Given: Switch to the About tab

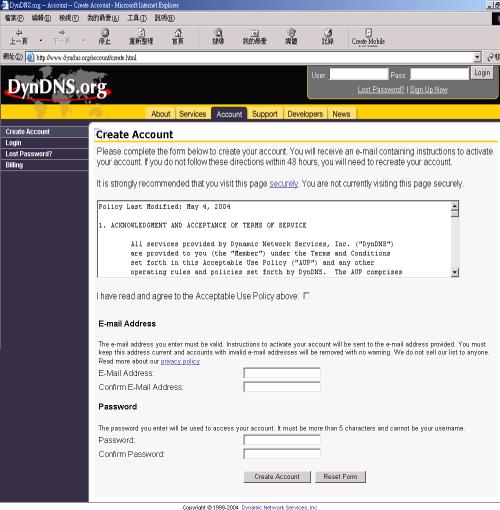Looking at the screenshot, I should [161, 114].
